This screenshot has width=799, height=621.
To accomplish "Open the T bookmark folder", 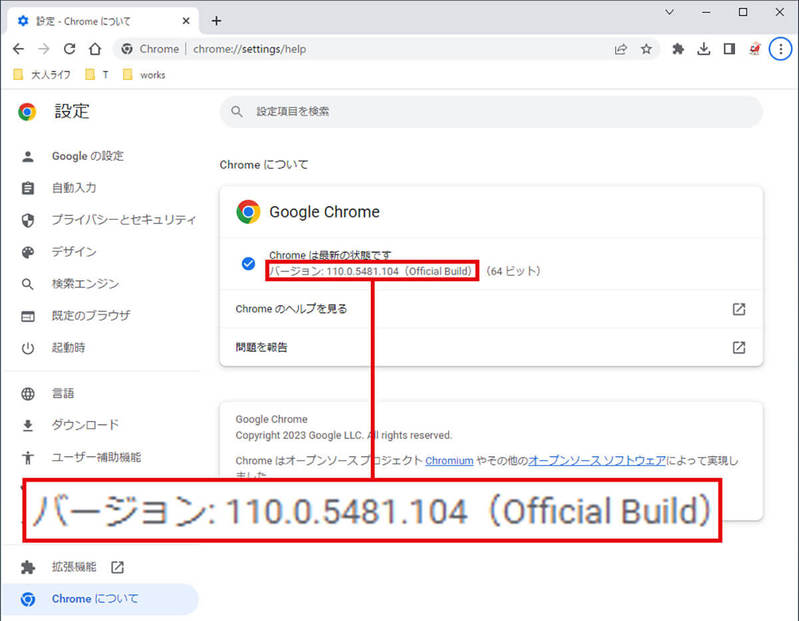I will click(x=97, y=75).
